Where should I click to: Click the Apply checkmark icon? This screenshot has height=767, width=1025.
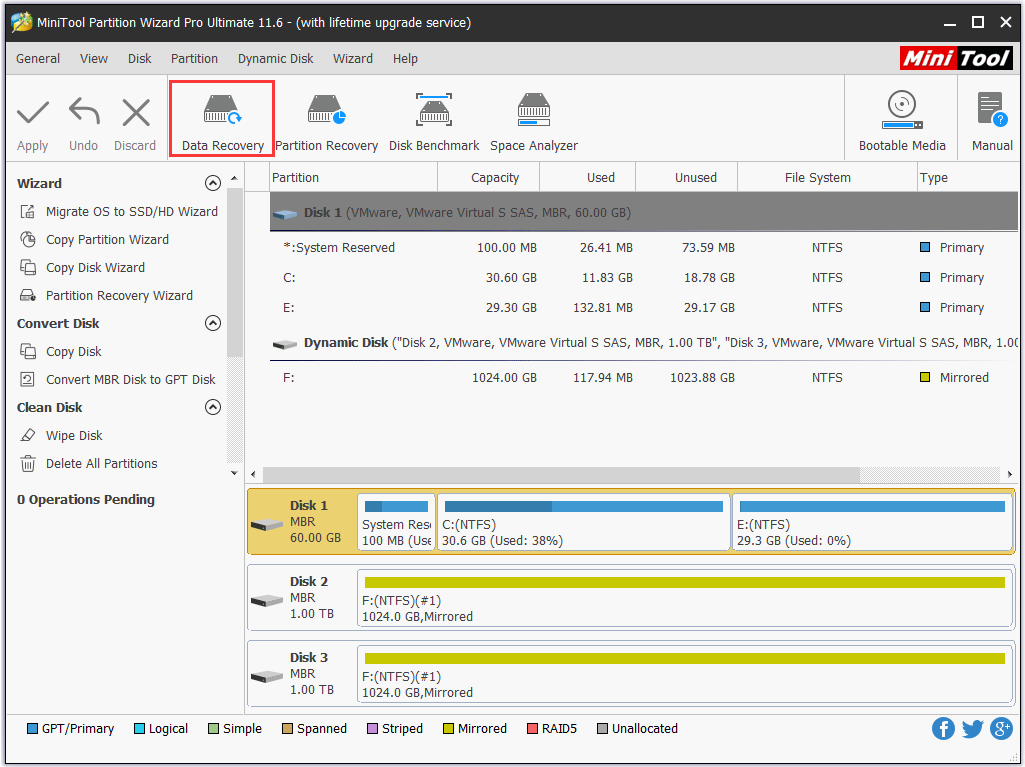click(x=33, y=112)
